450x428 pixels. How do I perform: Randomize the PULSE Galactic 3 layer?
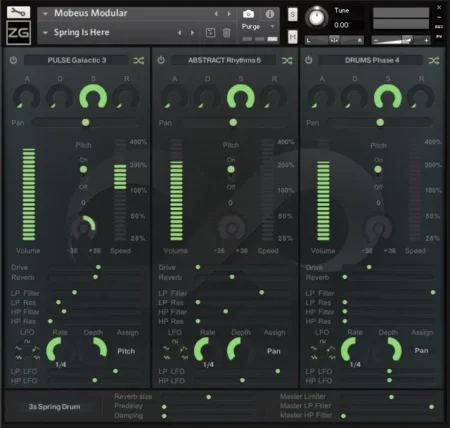pyautogui.click(x=139, y=60)
